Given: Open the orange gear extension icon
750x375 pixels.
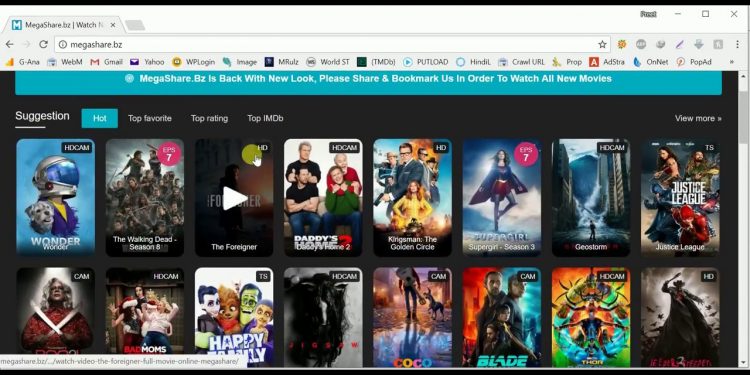Looking at the screenshot, I should pyautogui.click(x=622, y=44).
